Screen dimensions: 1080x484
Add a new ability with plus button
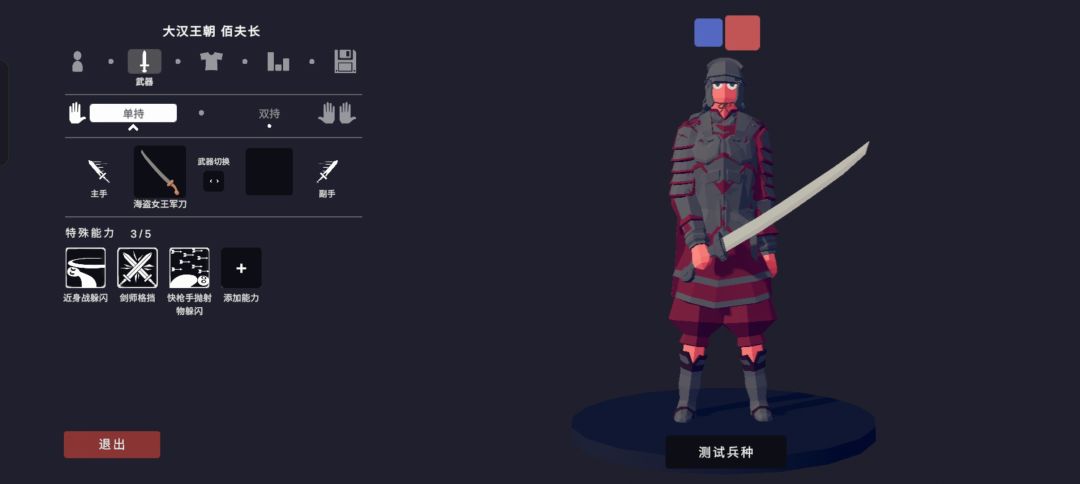(241, 268)
